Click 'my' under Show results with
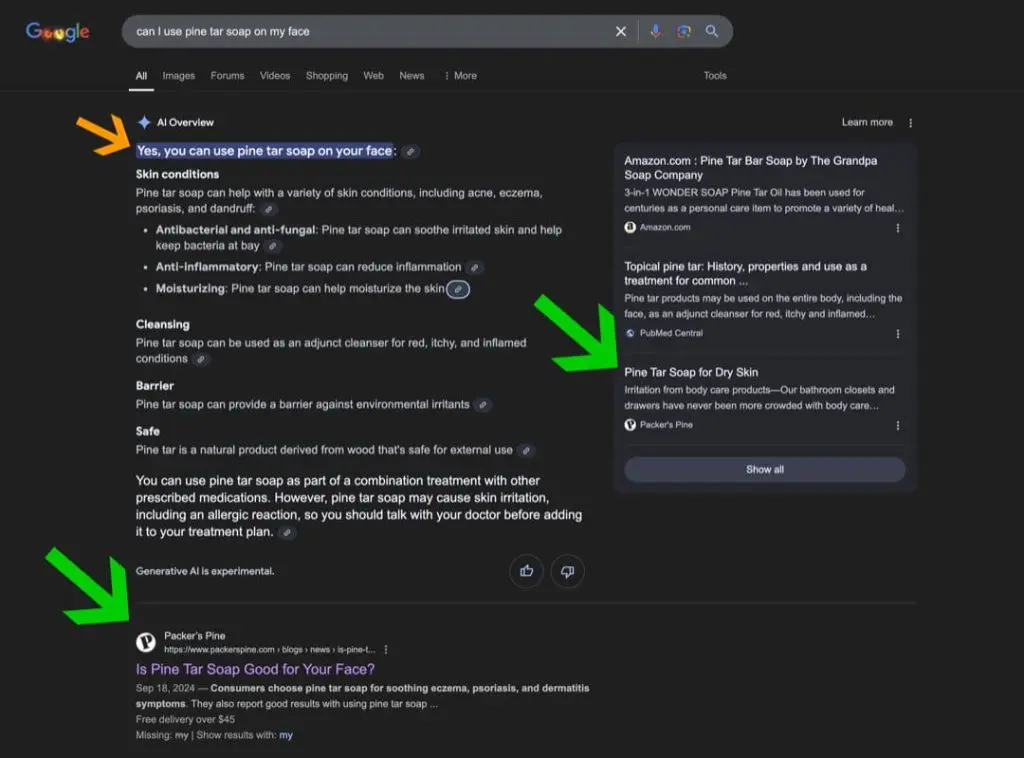 285,734
